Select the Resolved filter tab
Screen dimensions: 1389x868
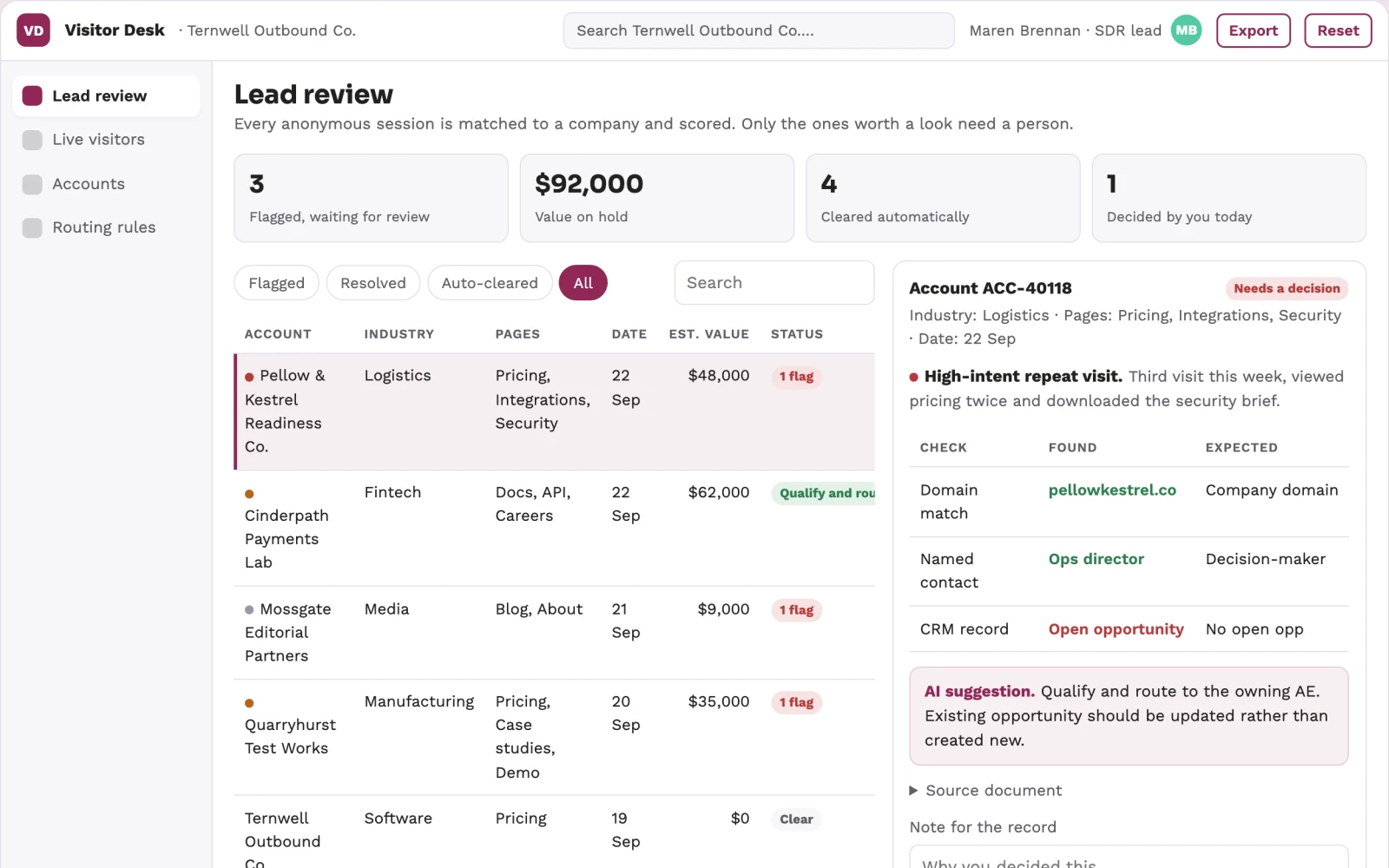373,283
